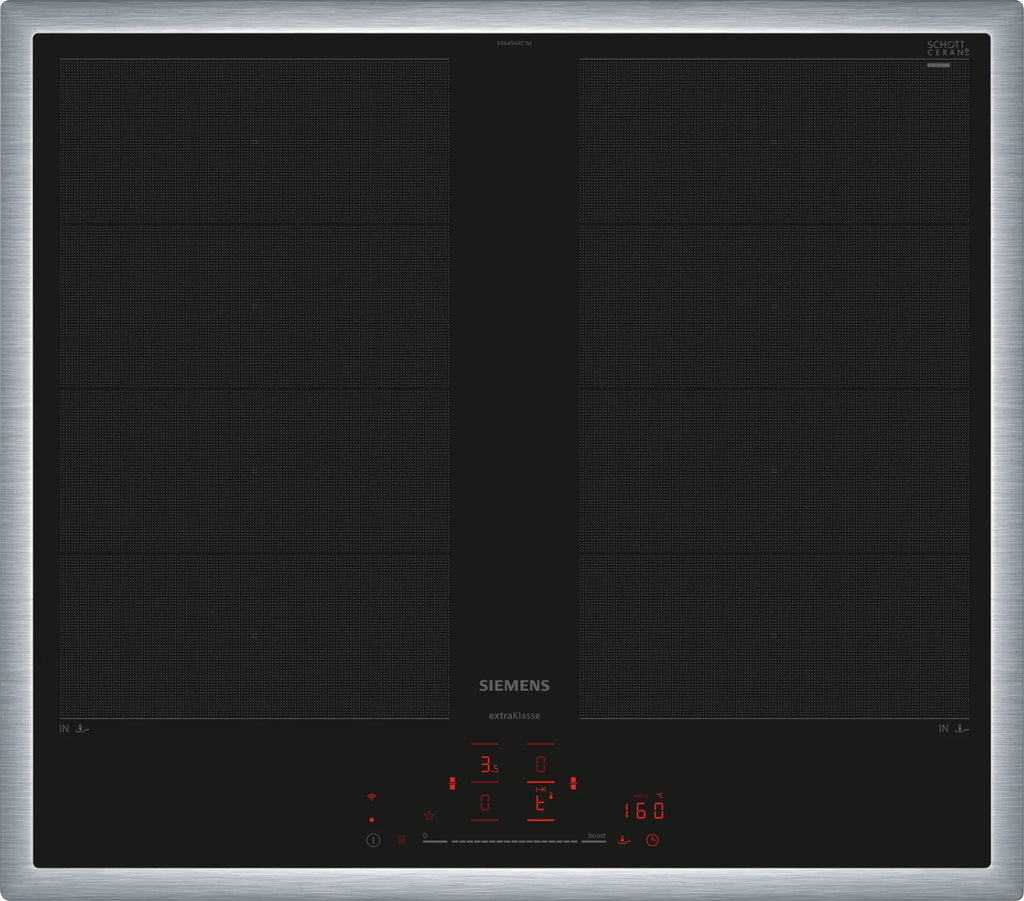Touch the SIEMENS logo on the hob
Viewport: 1024px width, 901px height.
coord(514,686)
